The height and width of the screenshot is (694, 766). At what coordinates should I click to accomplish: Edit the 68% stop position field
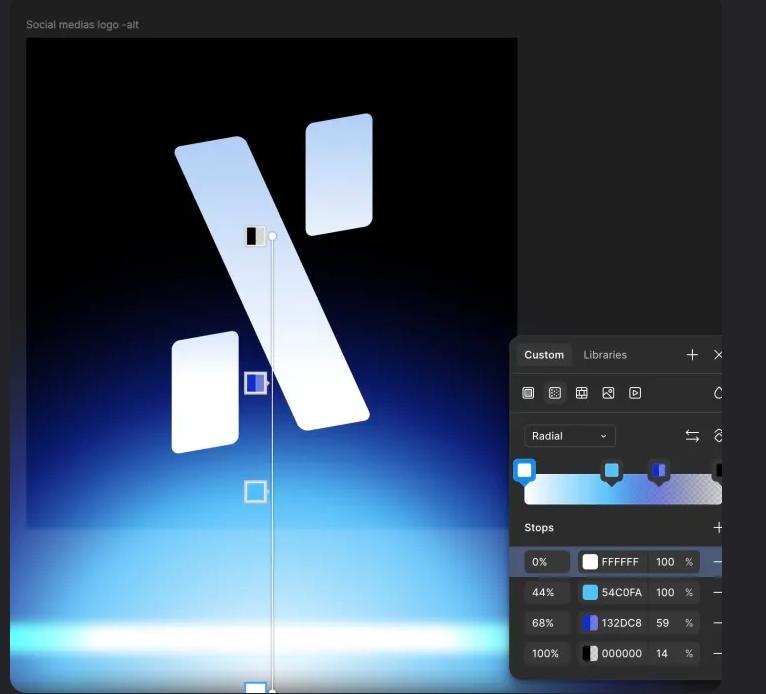click(x=547, y=623)
